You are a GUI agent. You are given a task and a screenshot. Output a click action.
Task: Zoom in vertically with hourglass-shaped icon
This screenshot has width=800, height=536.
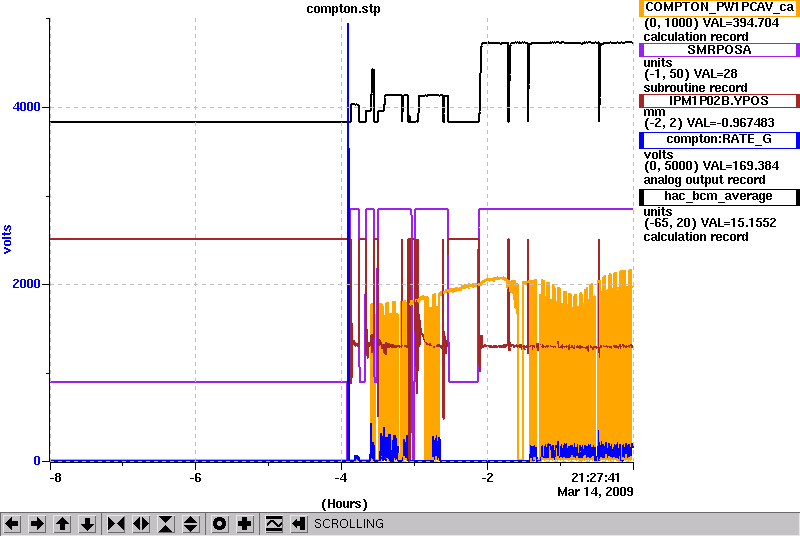[x=166, y=524]
